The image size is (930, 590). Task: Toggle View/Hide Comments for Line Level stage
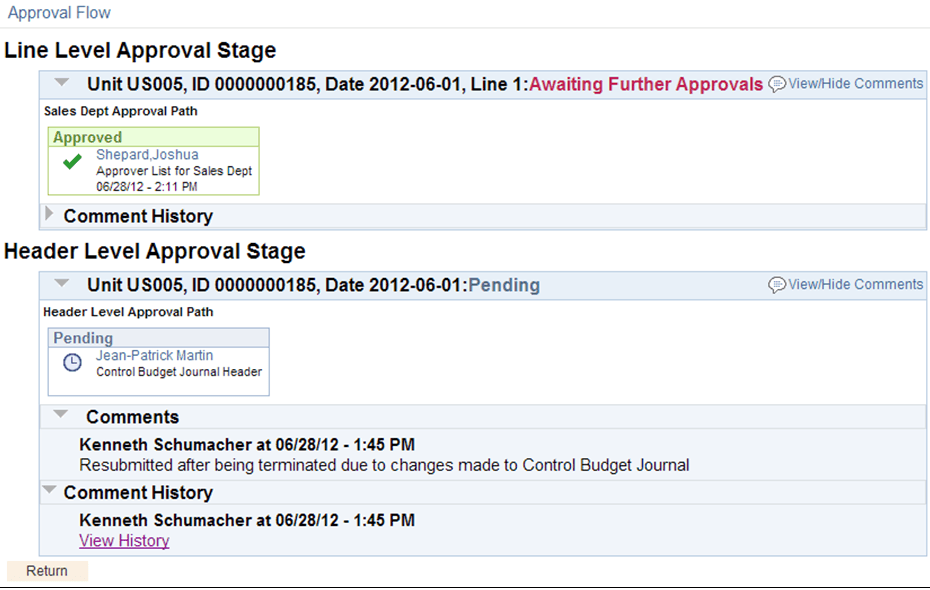point(855,84)
